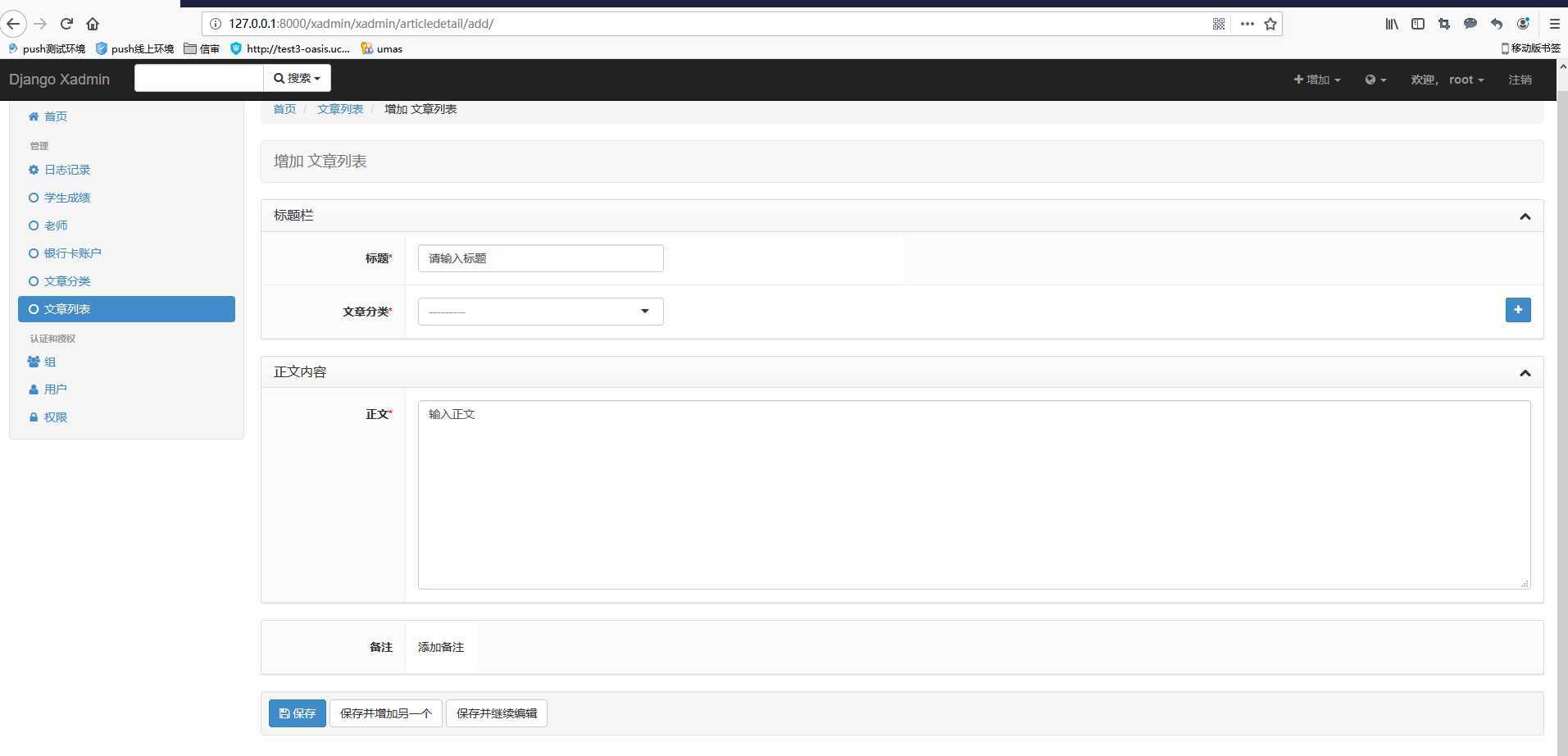
Task: Open the globe theme dropdown
Action: [1375, 80]
